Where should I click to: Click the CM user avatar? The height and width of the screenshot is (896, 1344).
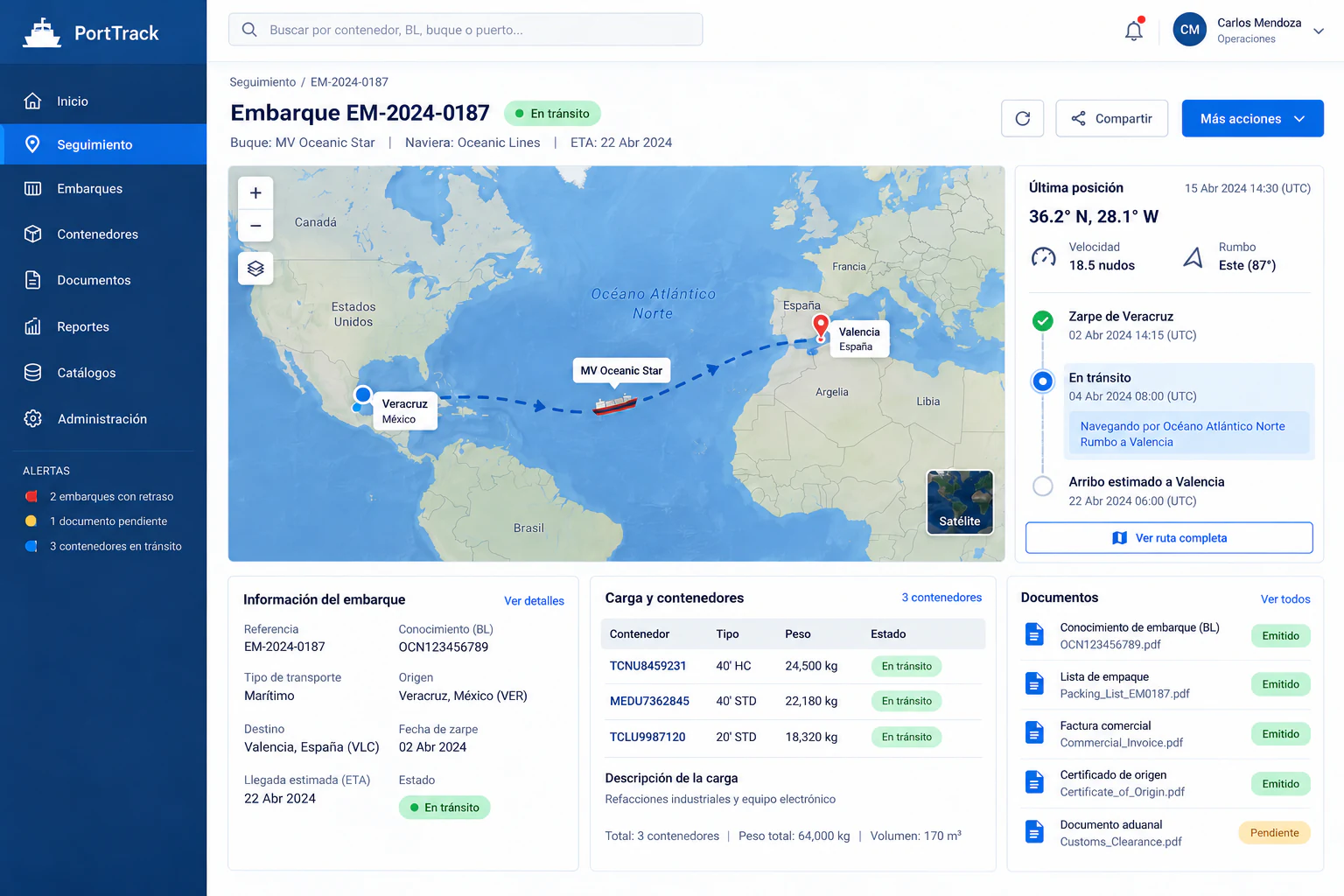pos(1190,30)
